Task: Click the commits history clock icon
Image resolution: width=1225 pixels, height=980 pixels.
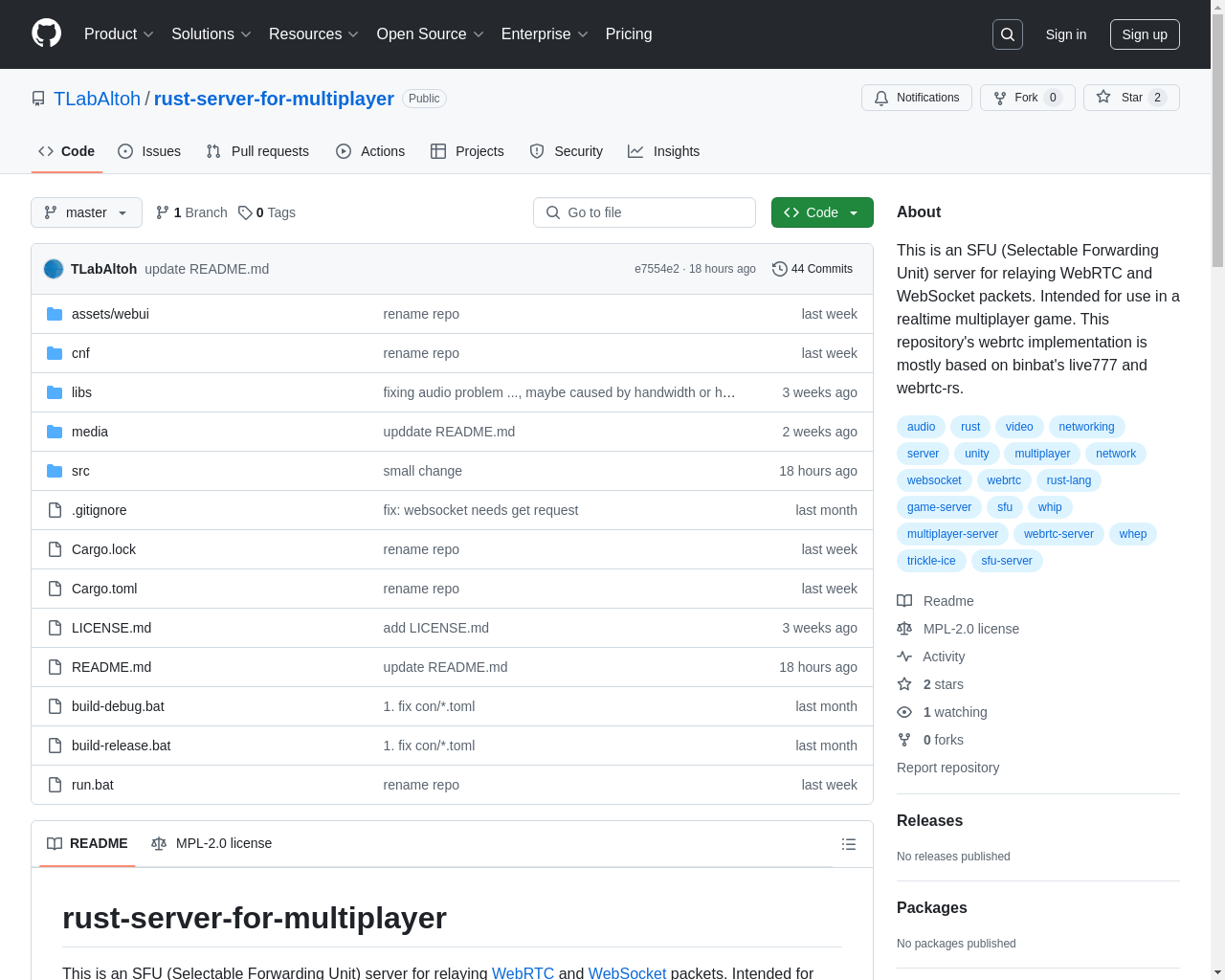Action: pyautogui.click(x=780, y=269)
